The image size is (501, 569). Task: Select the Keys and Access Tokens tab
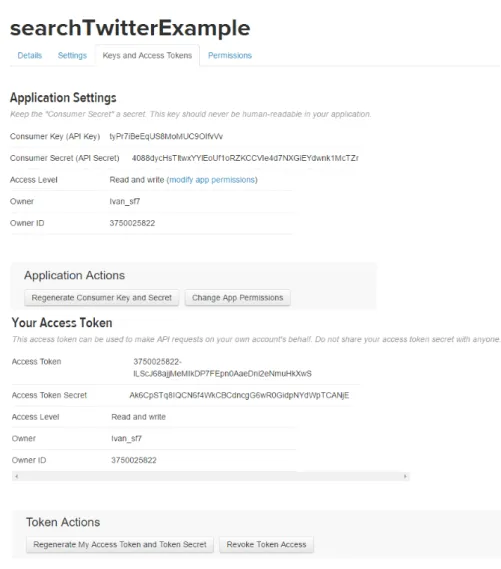[x=147, y=56]
